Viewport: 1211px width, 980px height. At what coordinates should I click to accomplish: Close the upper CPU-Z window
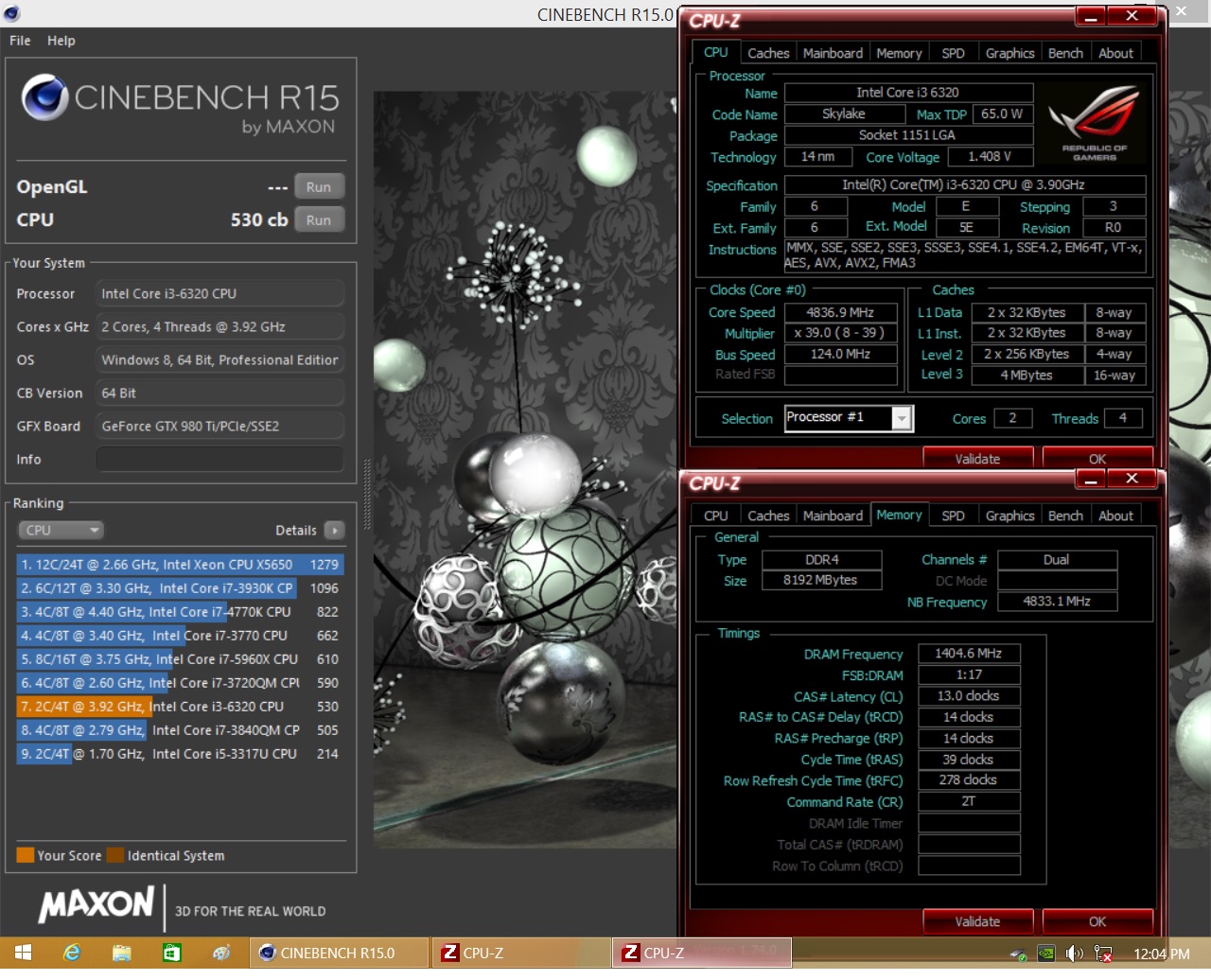click(x=1132, y=17)
